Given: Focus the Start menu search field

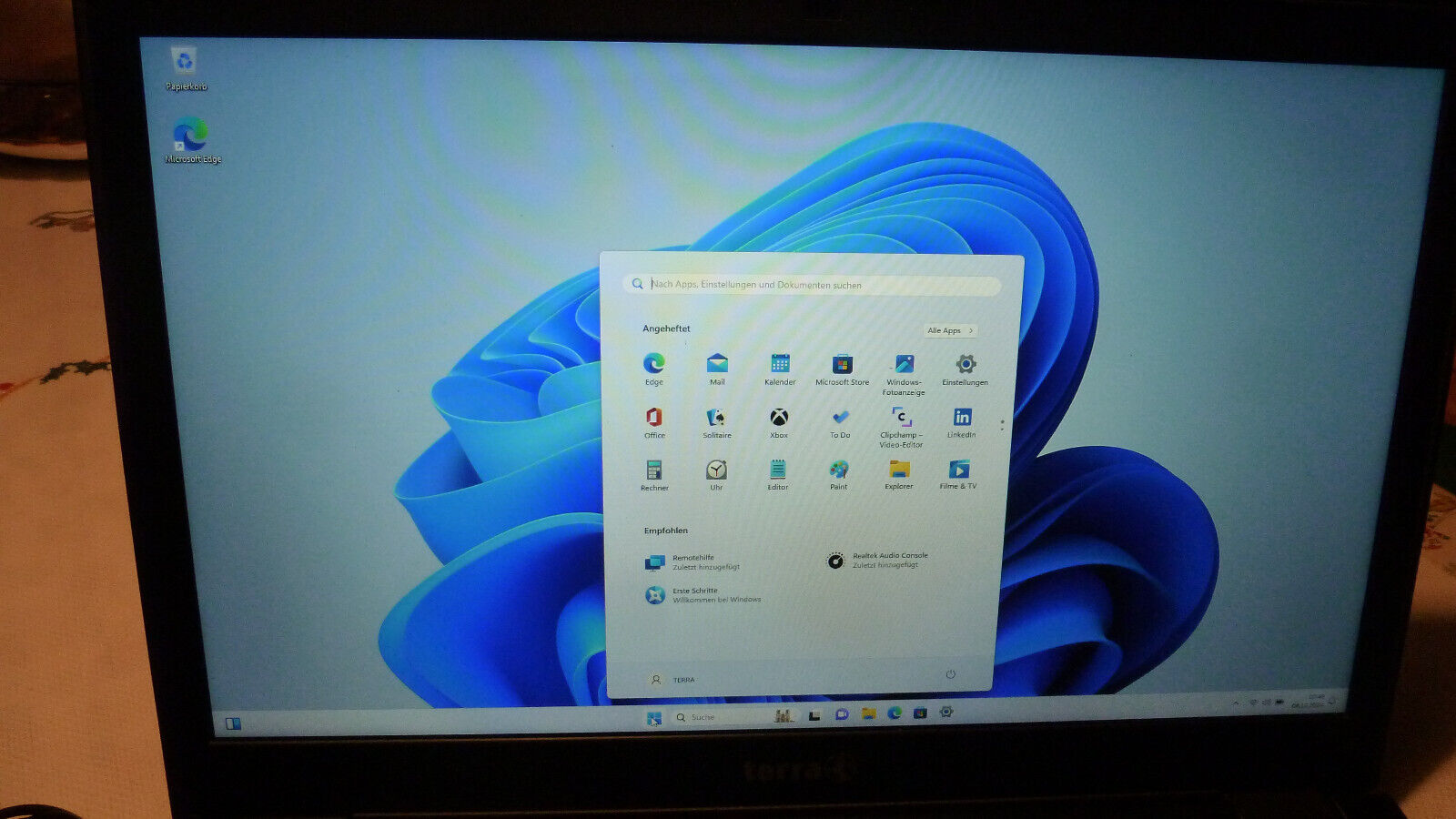Looking at the screenshot, I should 812,285.
